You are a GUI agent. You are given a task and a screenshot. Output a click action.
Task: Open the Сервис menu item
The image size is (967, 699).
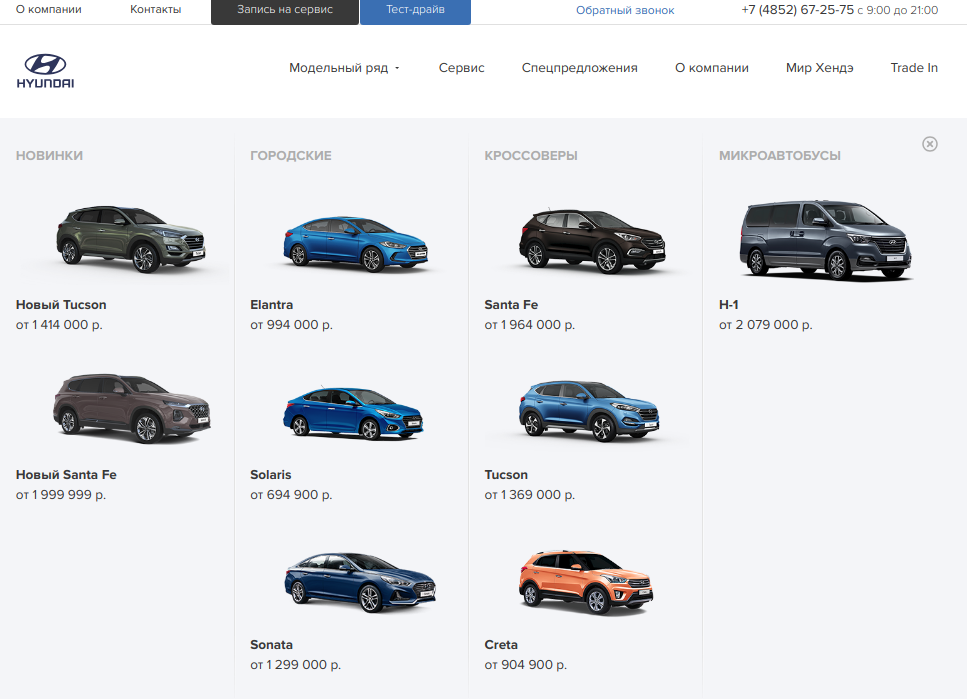[x=461, y=68]
